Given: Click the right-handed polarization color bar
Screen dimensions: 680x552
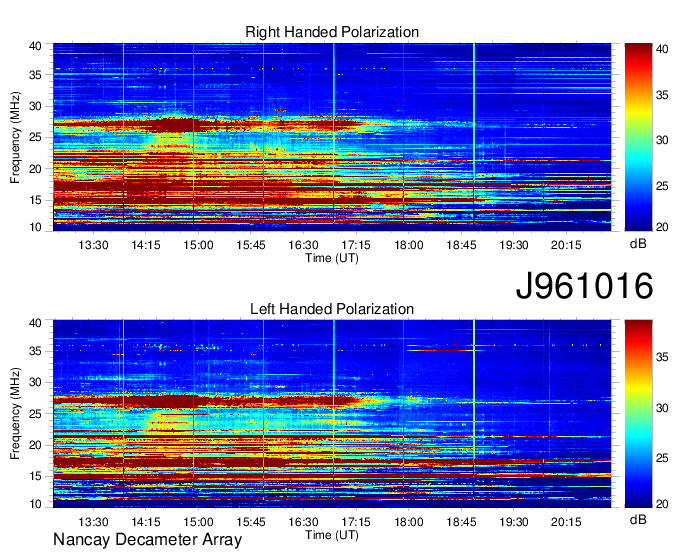Looking at the screenshot, I should [x=638, y=137].
